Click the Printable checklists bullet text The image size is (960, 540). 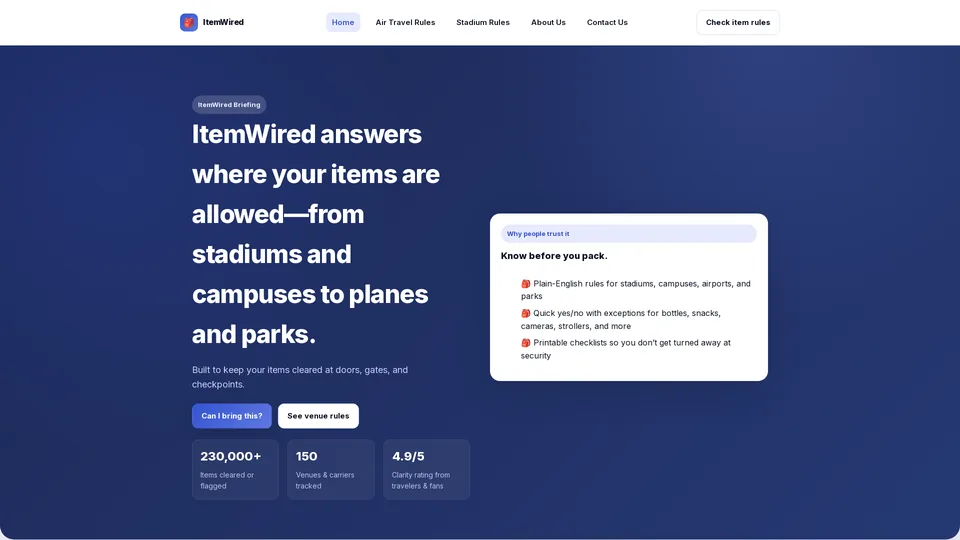626,349
